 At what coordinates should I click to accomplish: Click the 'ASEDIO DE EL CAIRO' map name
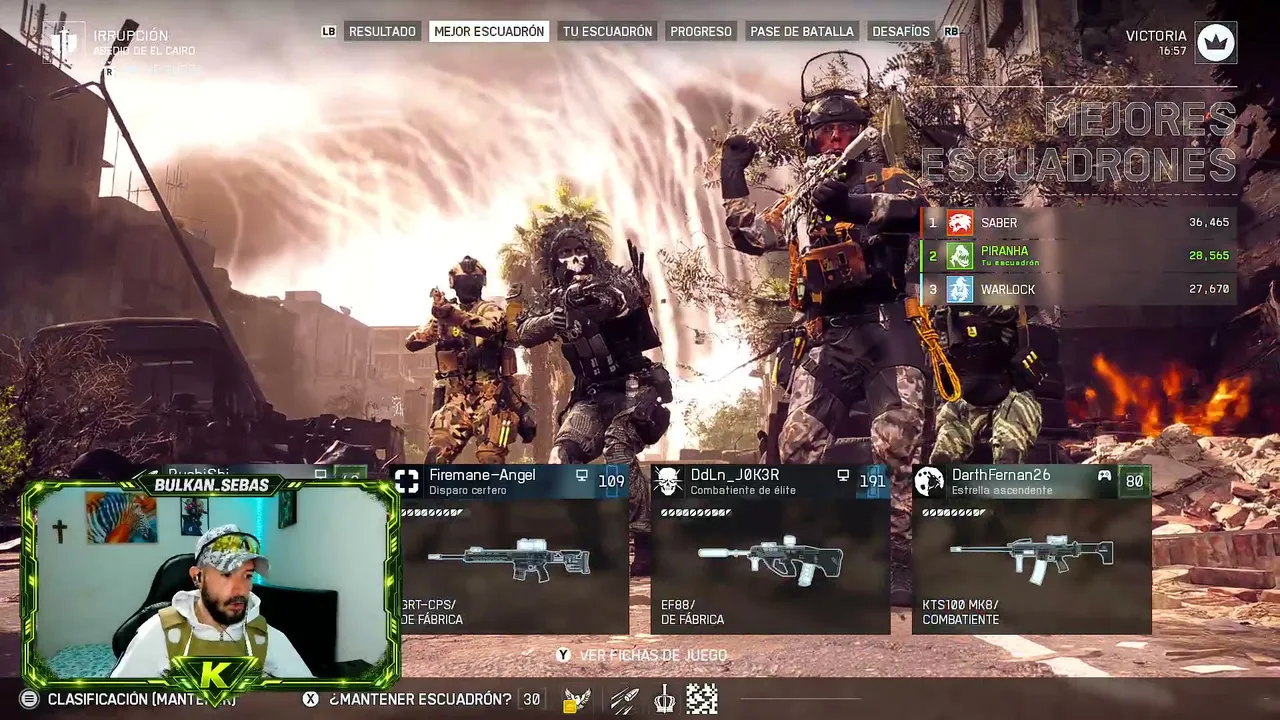click(144, 51)
